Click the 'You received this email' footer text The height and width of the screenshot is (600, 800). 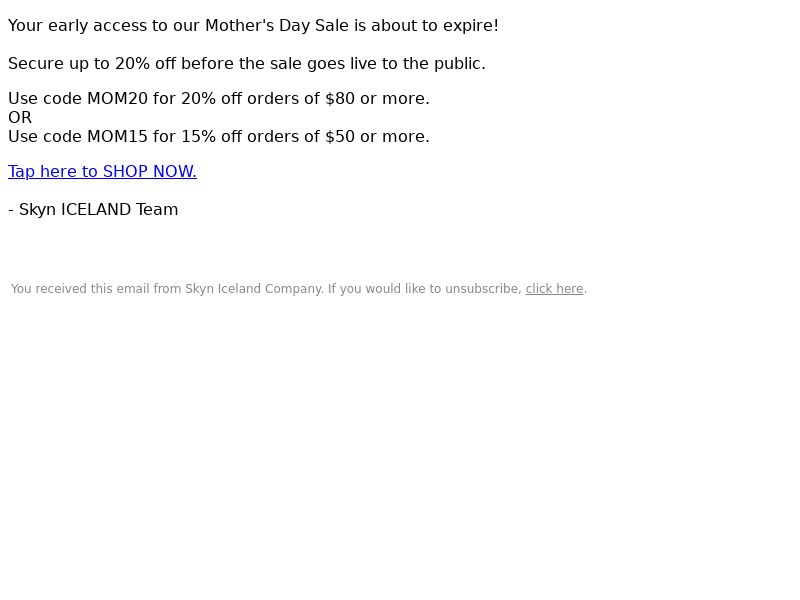coord(298,289)
